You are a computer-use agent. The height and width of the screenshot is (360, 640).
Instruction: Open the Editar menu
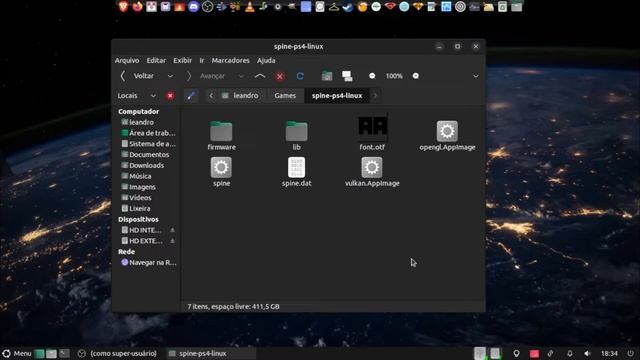[x=156, y=60]
